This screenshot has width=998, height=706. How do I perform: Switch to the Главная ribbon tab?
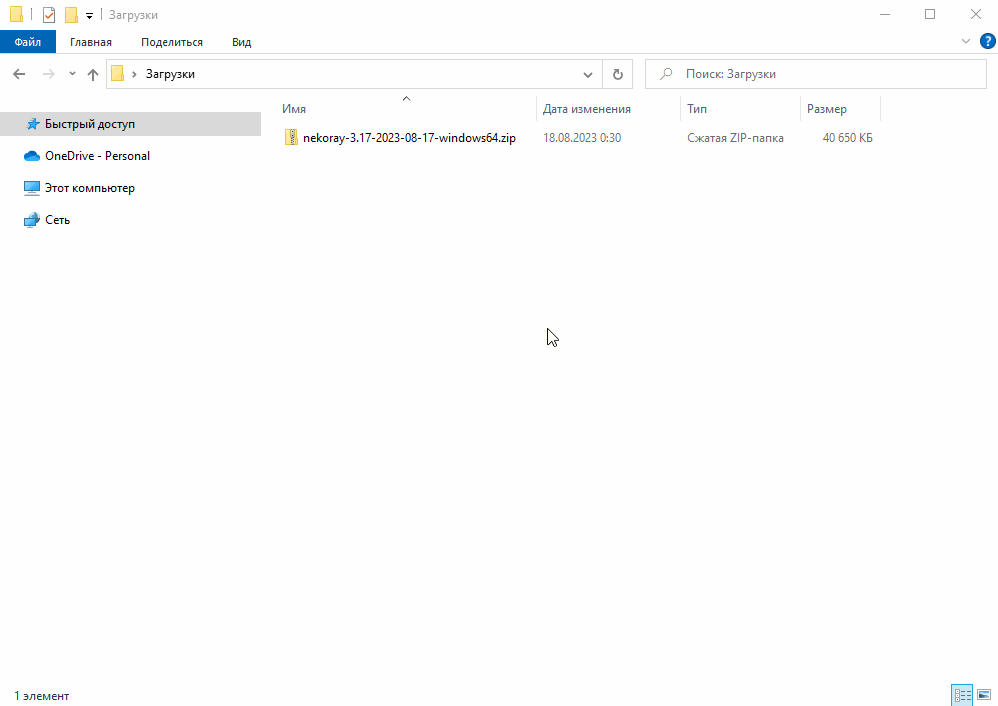pyautogui.click(x=91, y=42)
